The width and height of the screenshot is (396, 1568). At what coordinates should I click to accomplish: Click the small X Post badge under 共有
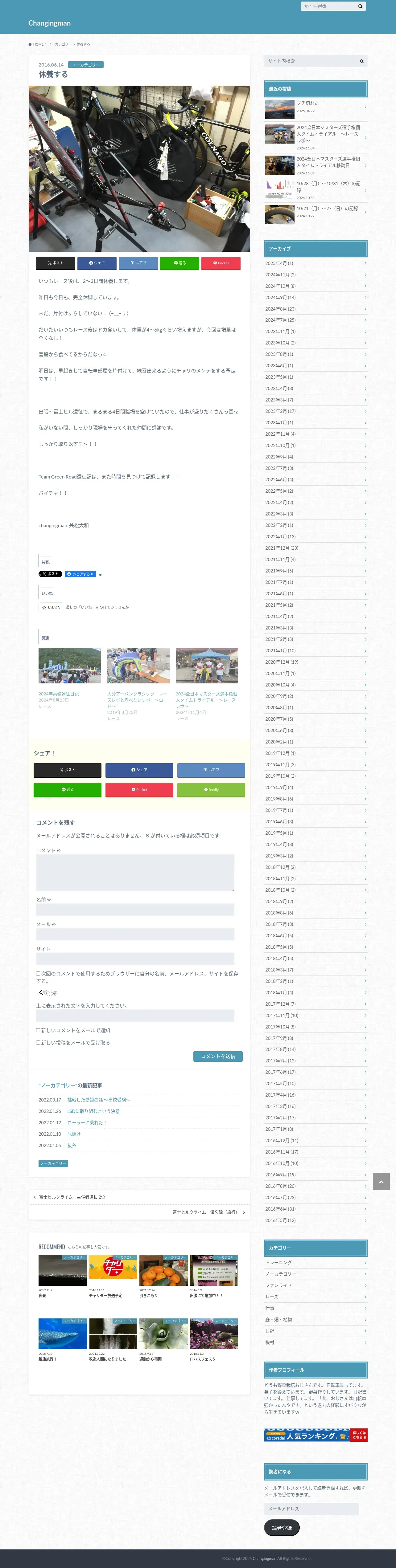pyautogui.click(x=51, y=574)
